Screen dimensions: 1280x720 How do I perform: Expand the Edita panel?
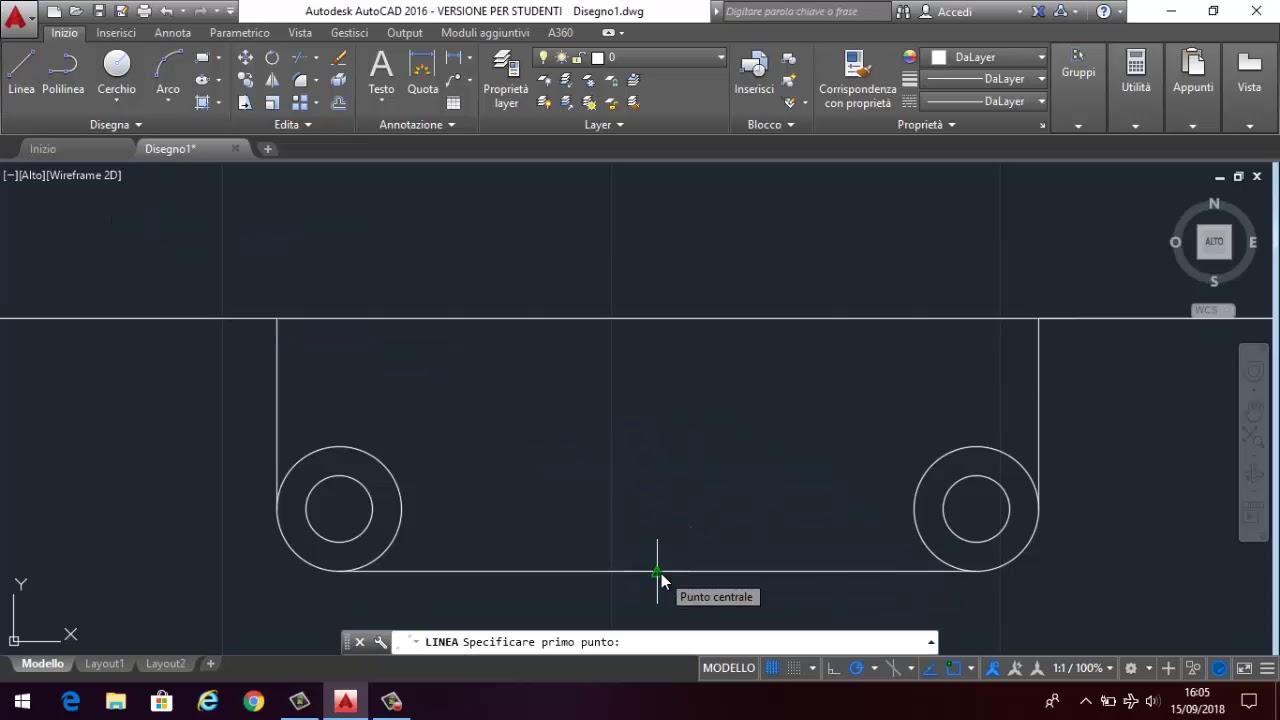point(294,125)
